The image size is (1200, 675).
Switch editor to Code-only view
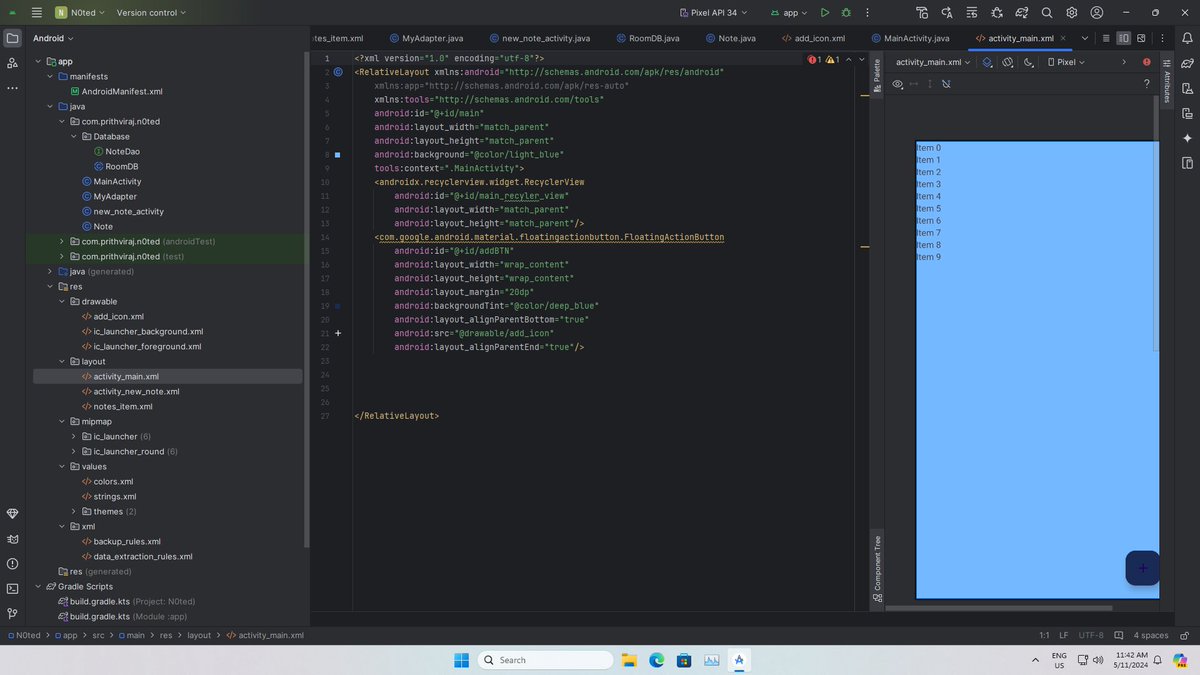(x=1105, y=38)
